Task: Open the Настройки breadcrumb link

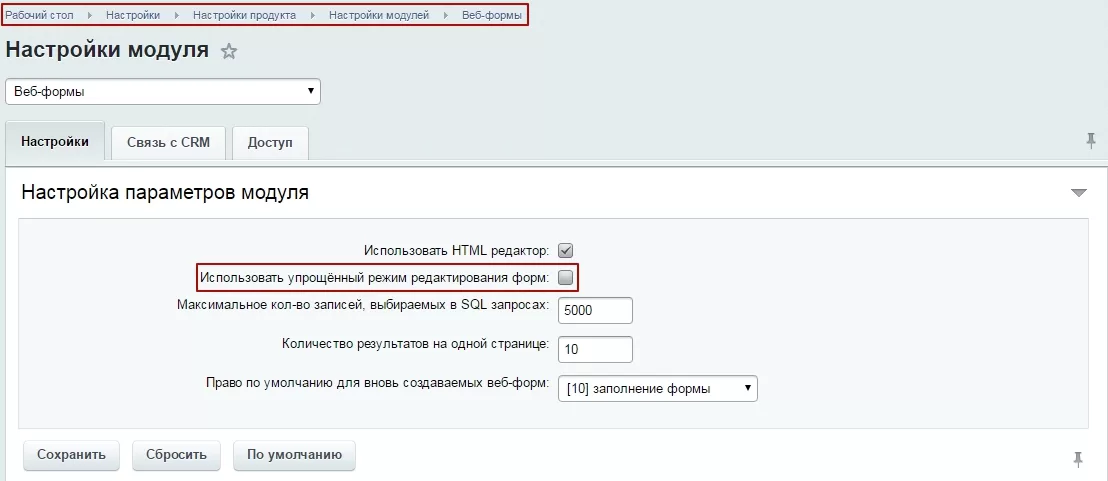Action: pyautogui.click(x=133, y=15)
